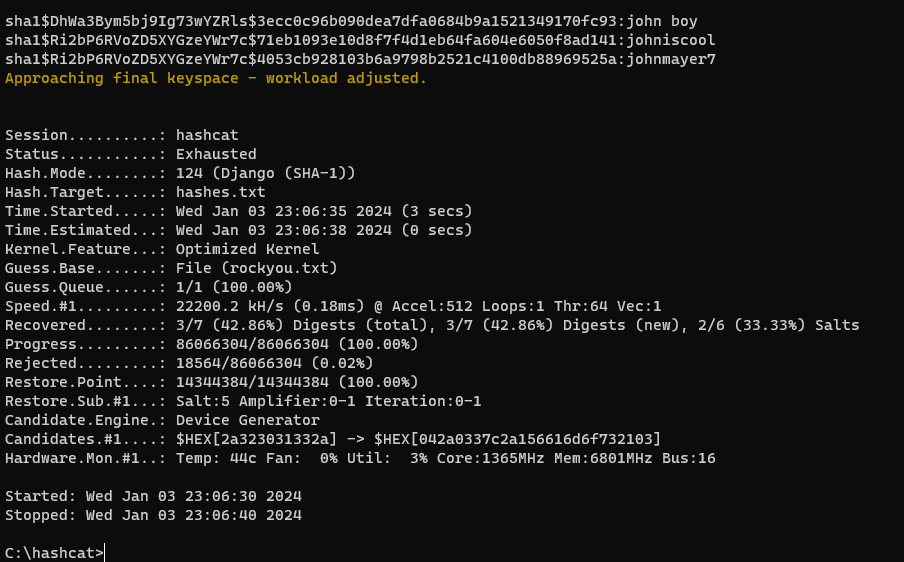The image size is (904, 562).
Task: Click the Rejected value "18564/86066304 (0.02%)"
Action: tap(274, 363)
